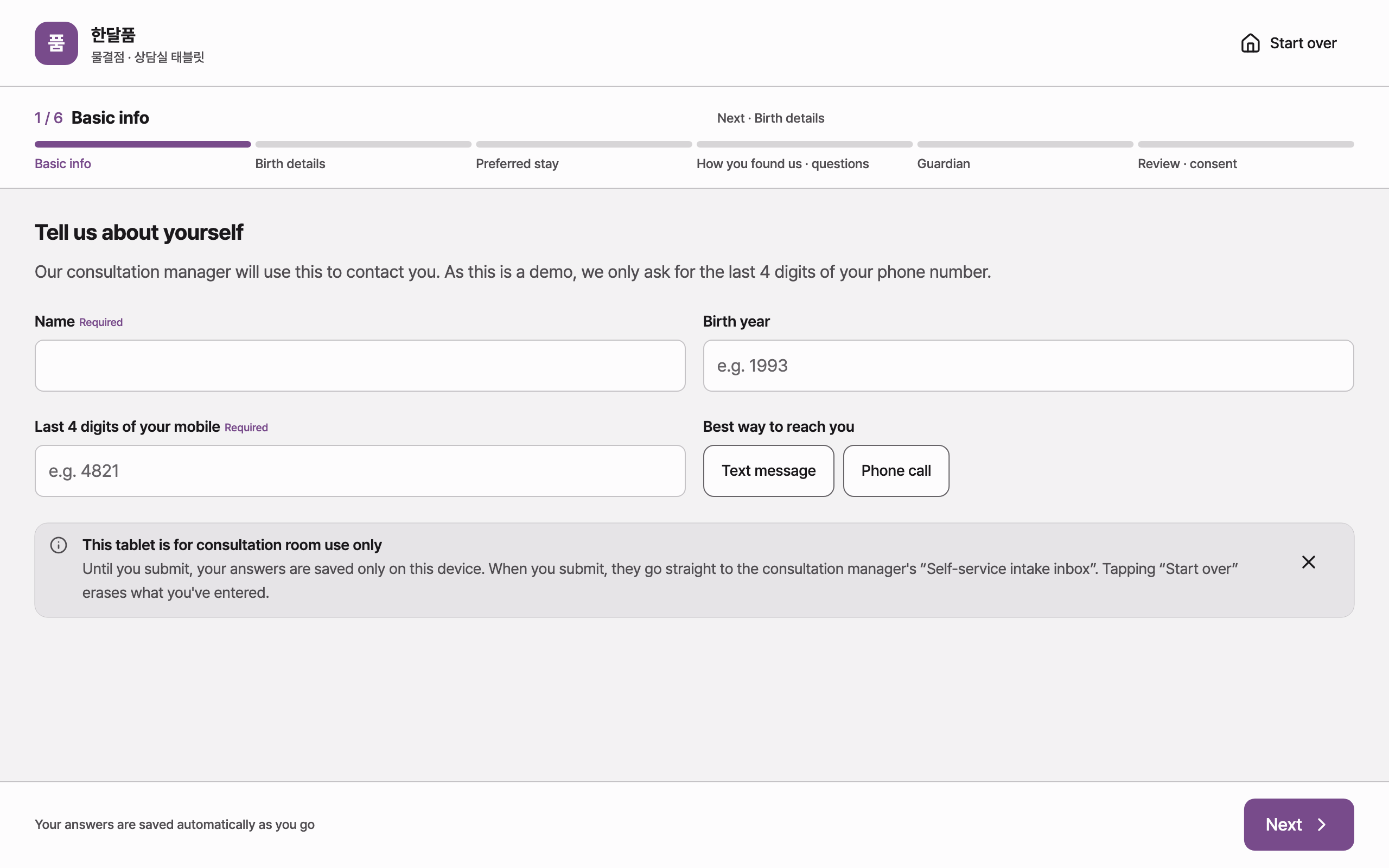Image resolution: width=1389 pixels, height=868 pixels.
Task: Open the Review · consent step
Action: (x=1187, y=164)
